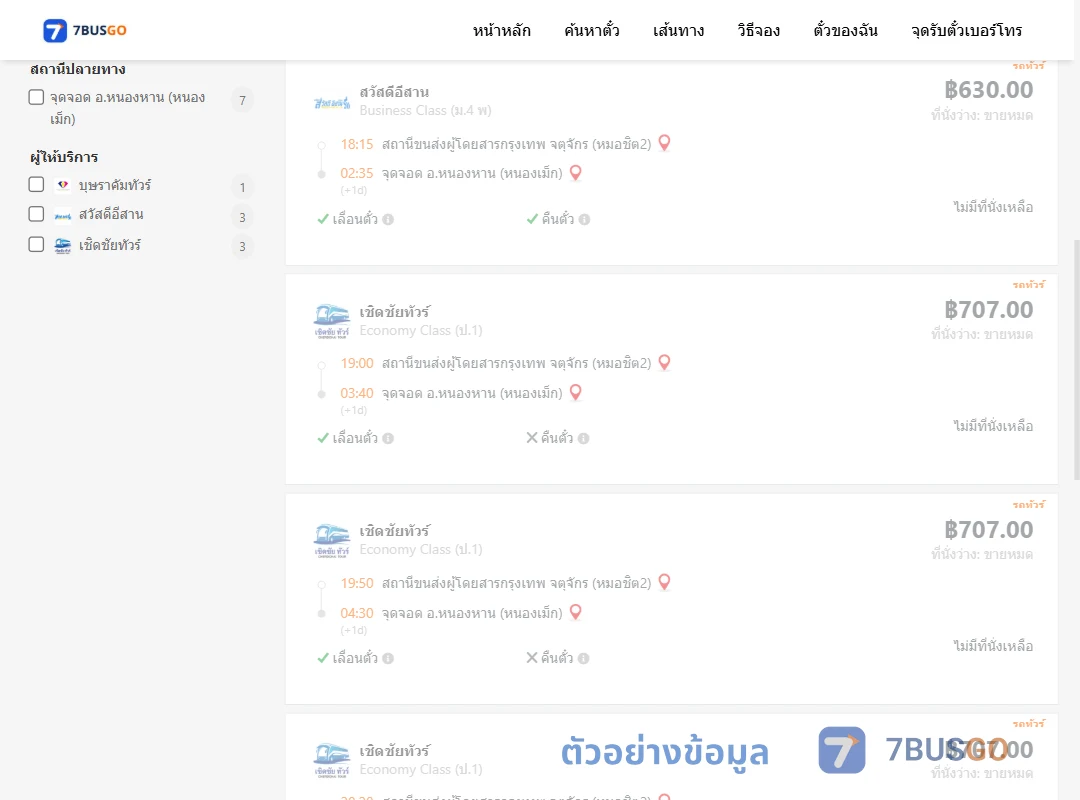Click the count badge 7 beside จุดจอด อ.หนองหาน
The height and width of the screenshot is (800, 1080).
click(242, 101)
